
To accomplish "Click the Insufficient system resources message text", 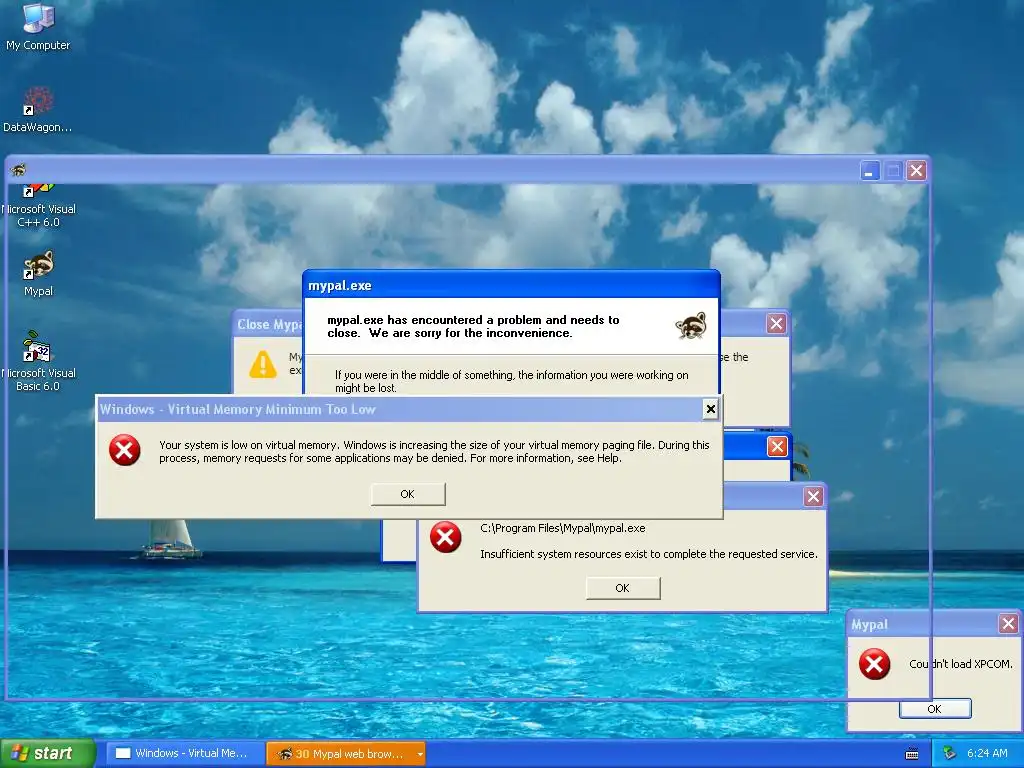I will (648, 554).
